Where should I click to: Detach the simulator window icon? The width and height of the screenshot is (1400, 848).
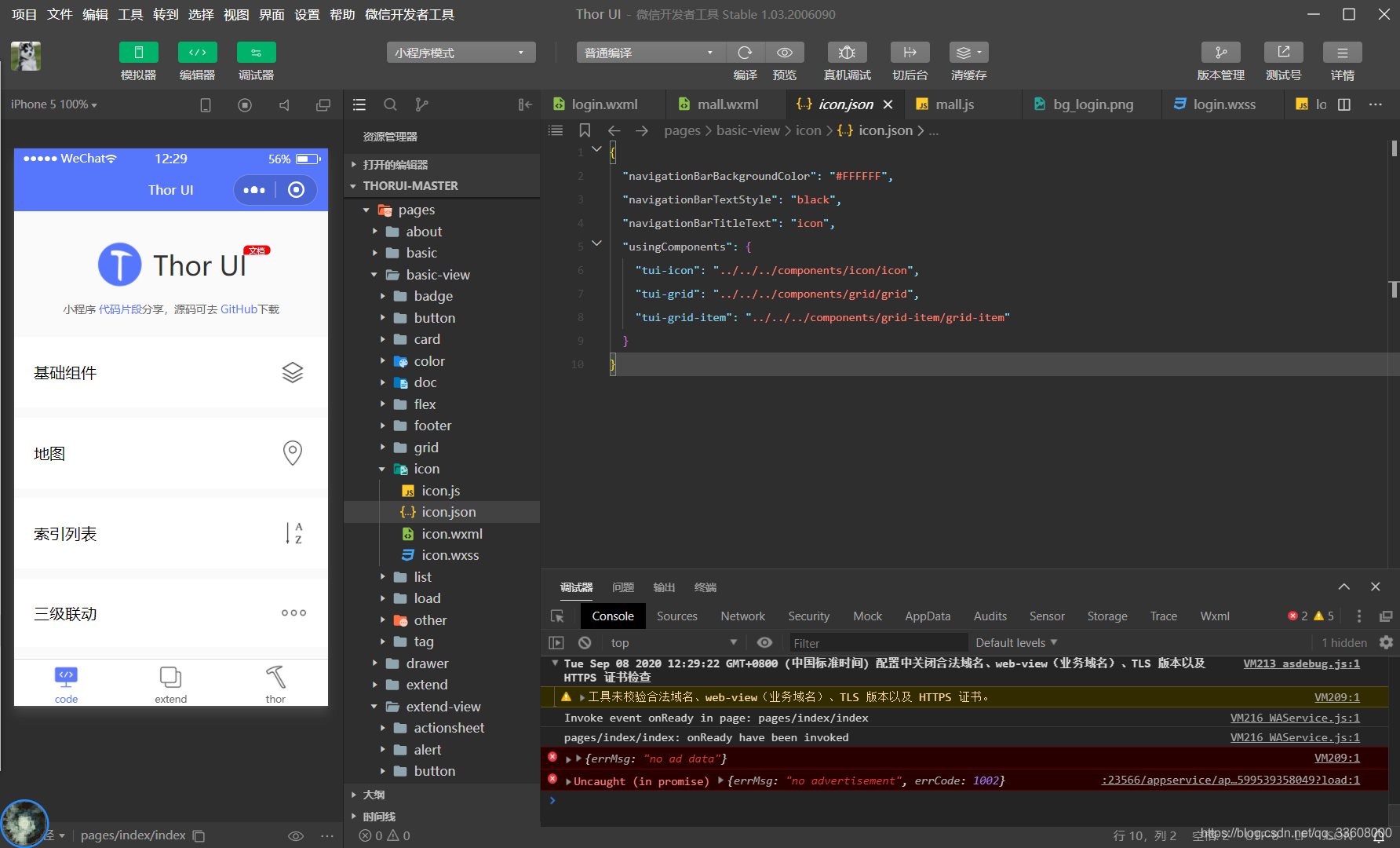click(x=323, y=105)
